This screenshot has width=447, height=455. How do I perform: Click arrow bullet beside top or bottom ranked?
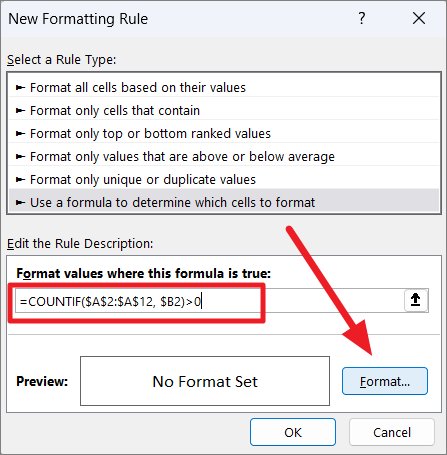pyautogui.click(x=20, y=134)
